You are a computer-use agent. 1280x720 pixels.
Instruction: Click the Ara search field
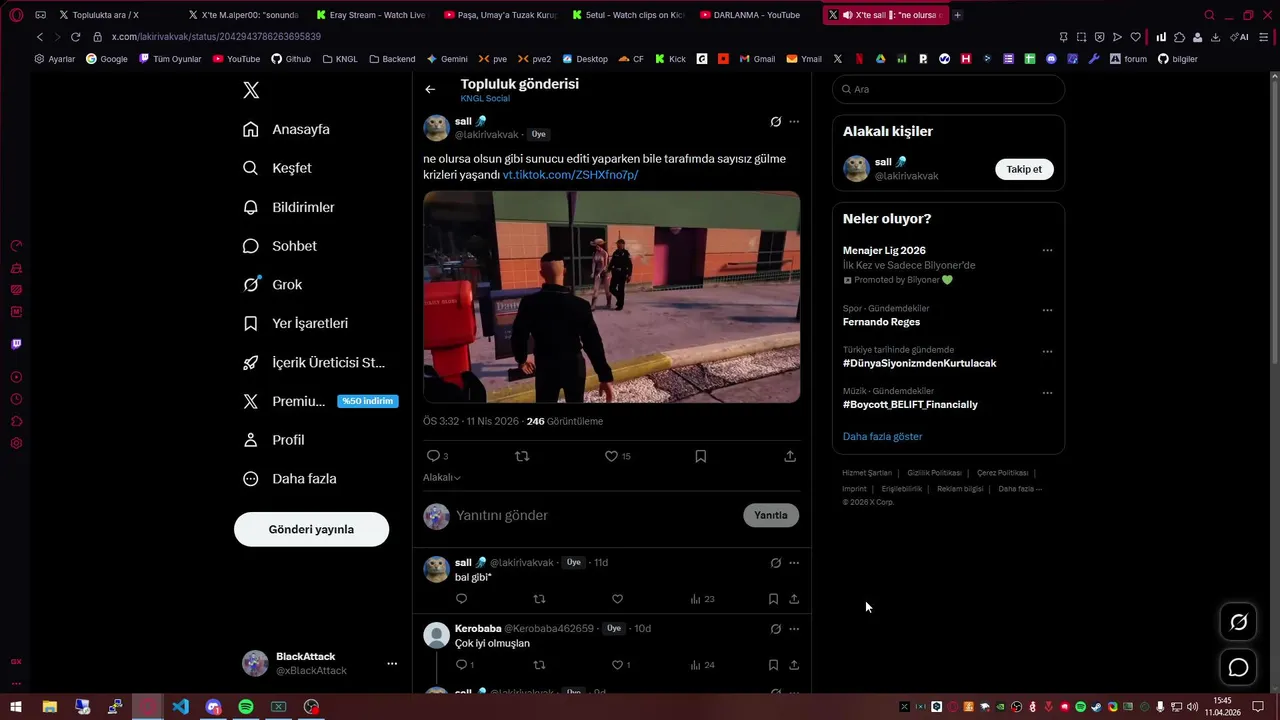click(948, 89)
